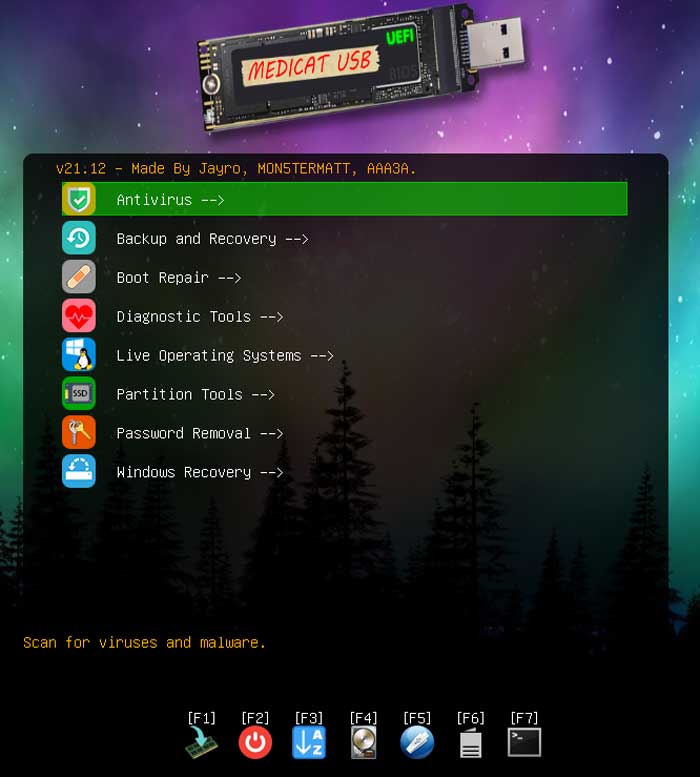Select the Windows Recovery menu text
This screenshot has width=700, height=777.
pyautogui.click(x=199, y=472)
